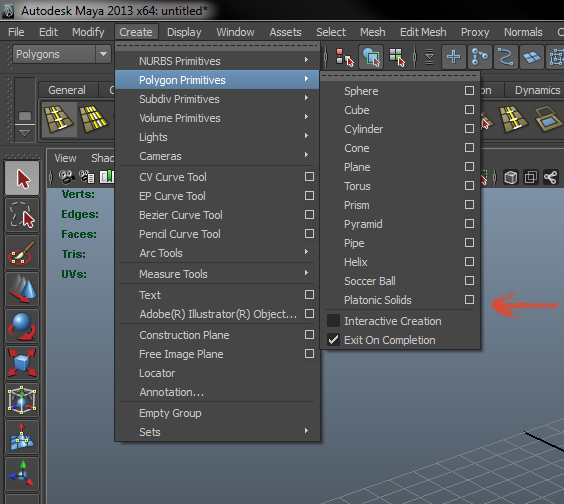The image size is (564, 504).
Task: Click the Show Manipulator tool
Action: click(x=22, y=475)
